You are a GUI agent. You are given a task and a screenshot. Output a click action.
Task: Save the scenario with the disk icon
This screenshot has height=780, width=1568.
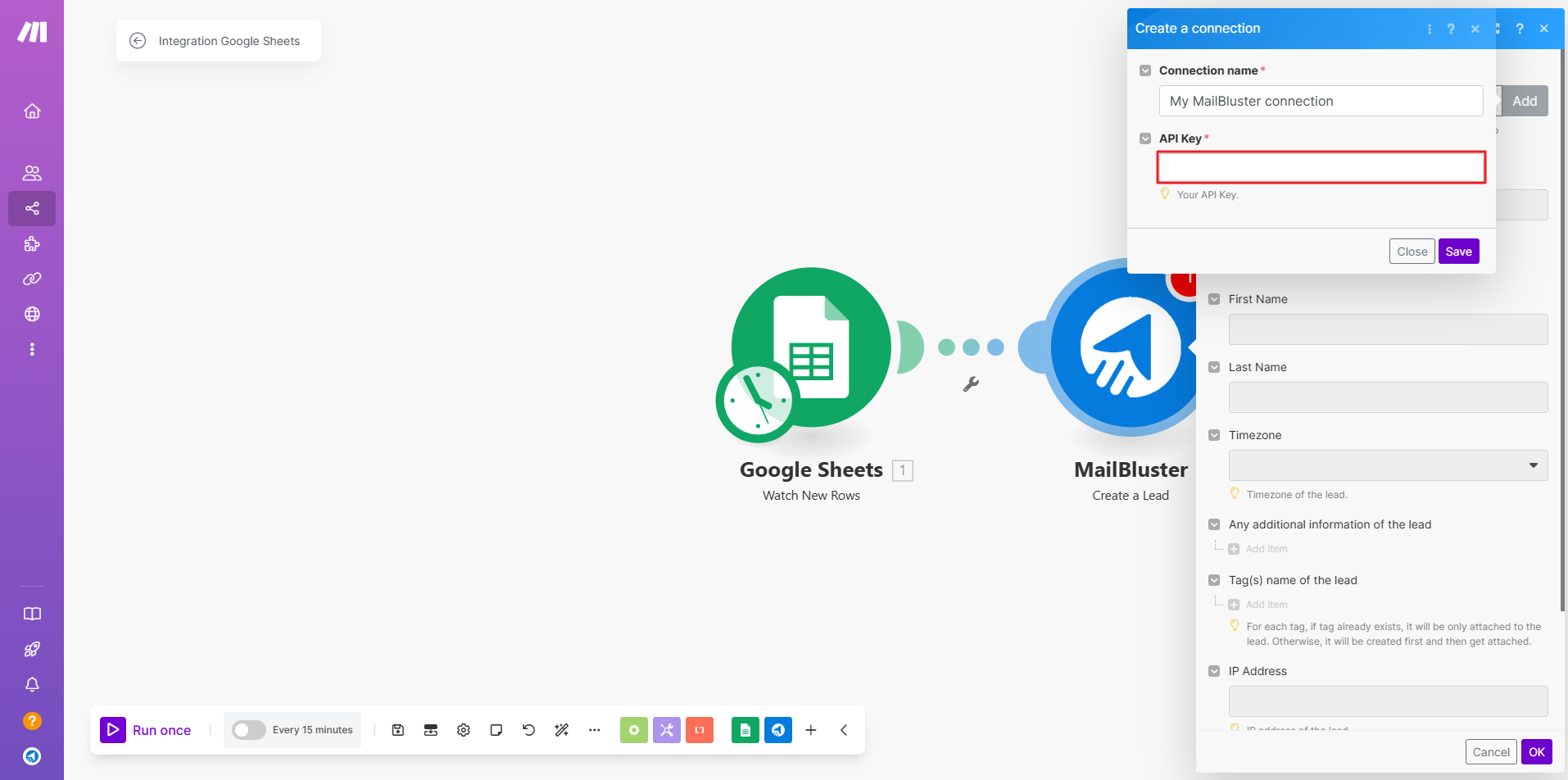tap(398, 729)
